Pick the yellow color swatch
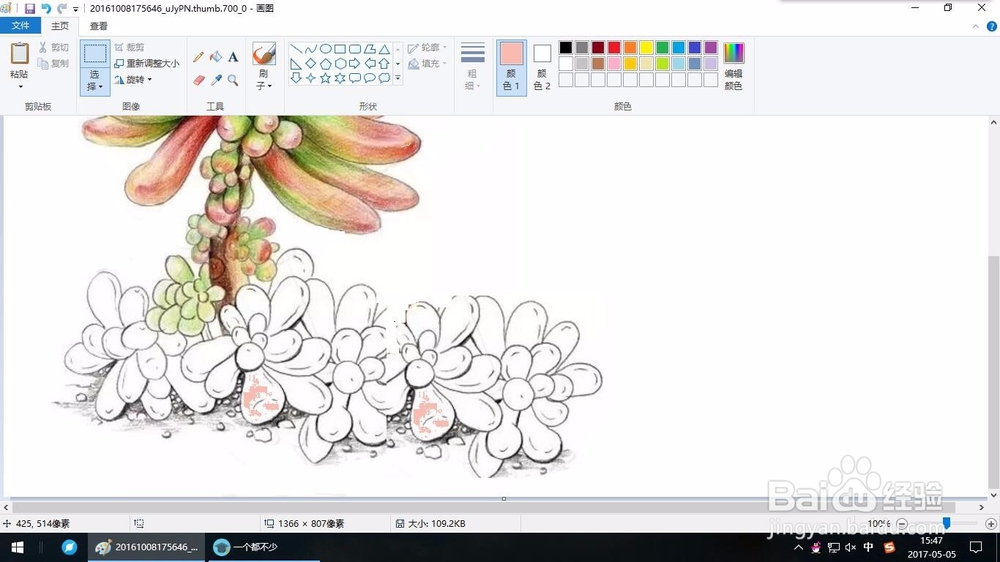The width and height of the screenshot is (1000, 562). pyautogui.click(x=646, y=47)
